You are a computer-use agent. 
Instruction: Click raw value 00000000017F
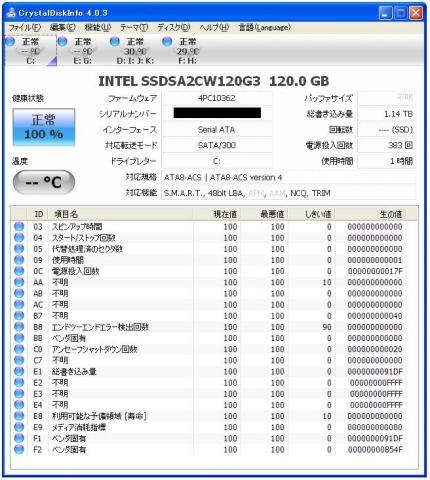pos(375,271)
